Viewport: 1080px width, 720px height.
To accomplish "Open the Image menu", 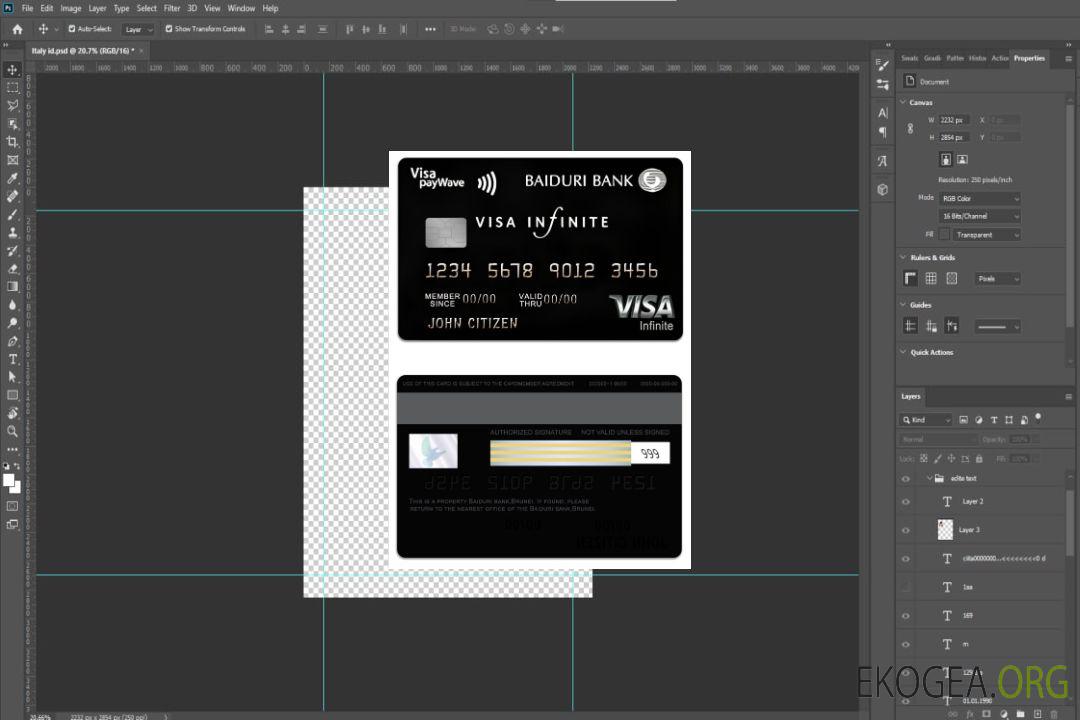I will pyautogui.click(x=71, y=8).
